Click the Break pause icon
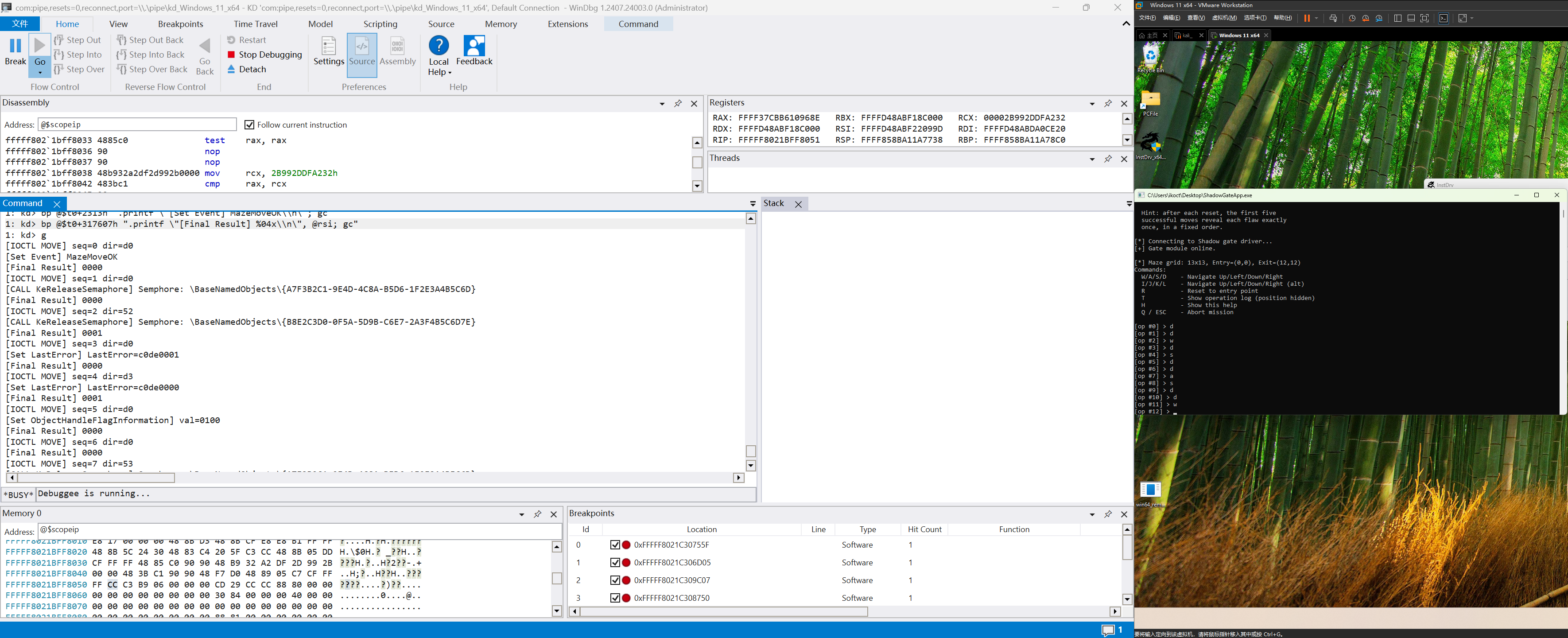The width and height of the screenshot is (1568, 638). click(15, 46)
